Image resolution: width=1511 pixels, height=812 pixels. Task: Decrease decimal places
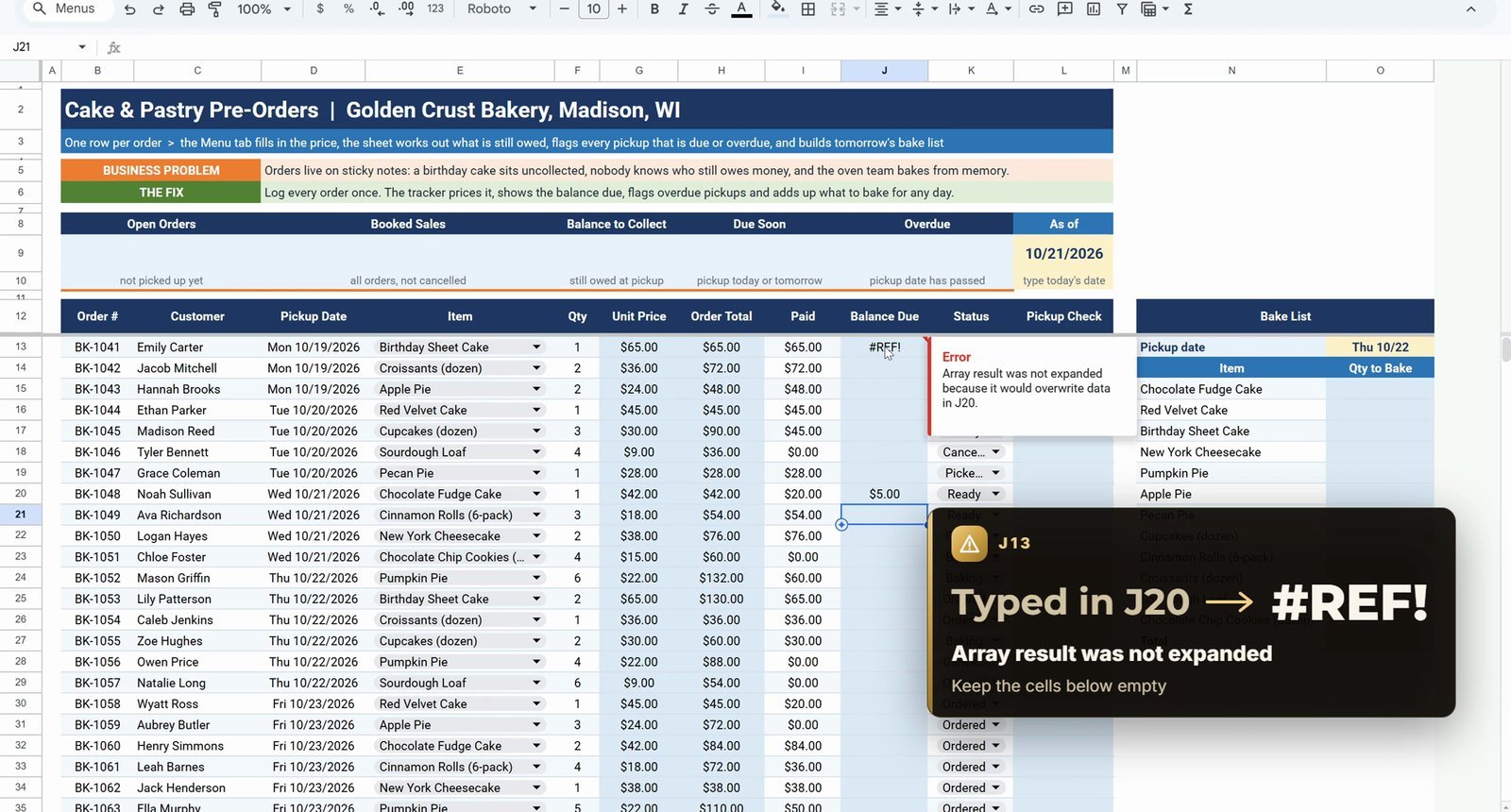[x=377, y=9]
